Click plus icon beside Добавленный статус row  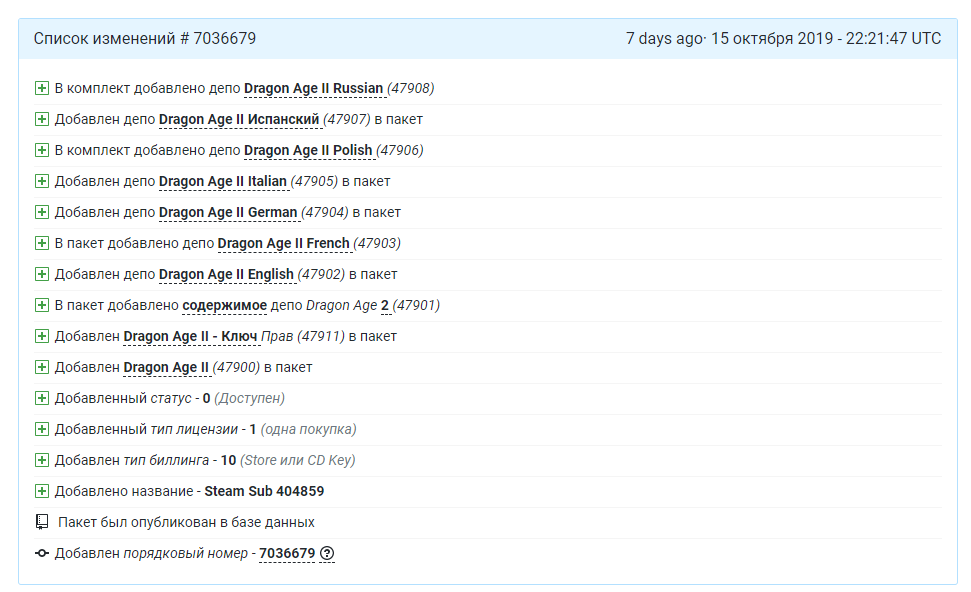[x=41, y=398]
